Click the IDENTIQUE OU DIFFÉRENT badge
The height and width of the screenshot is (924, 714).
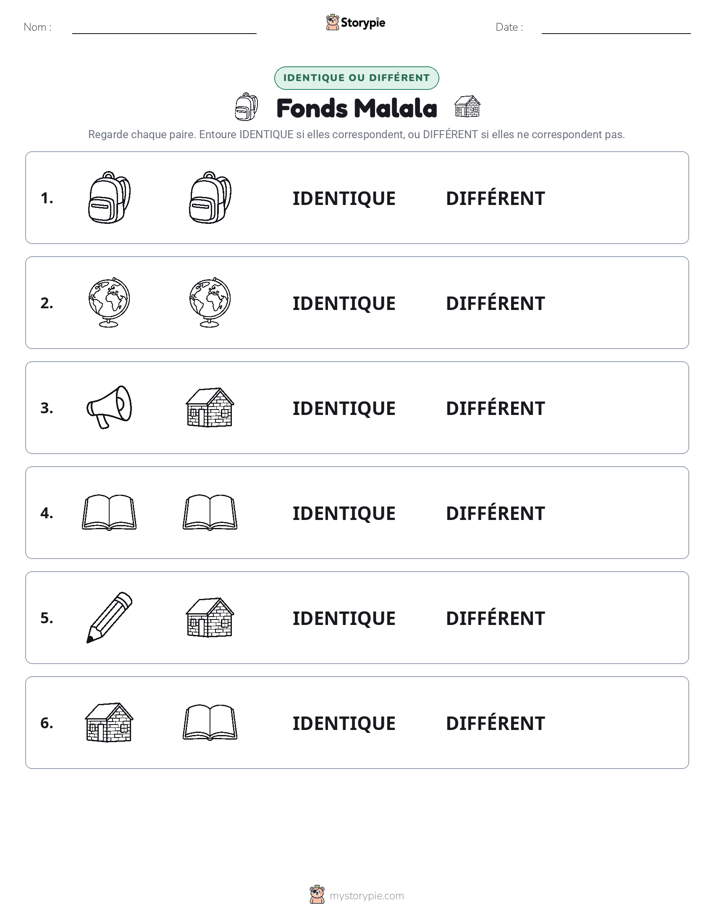click(x=356, y=78)
